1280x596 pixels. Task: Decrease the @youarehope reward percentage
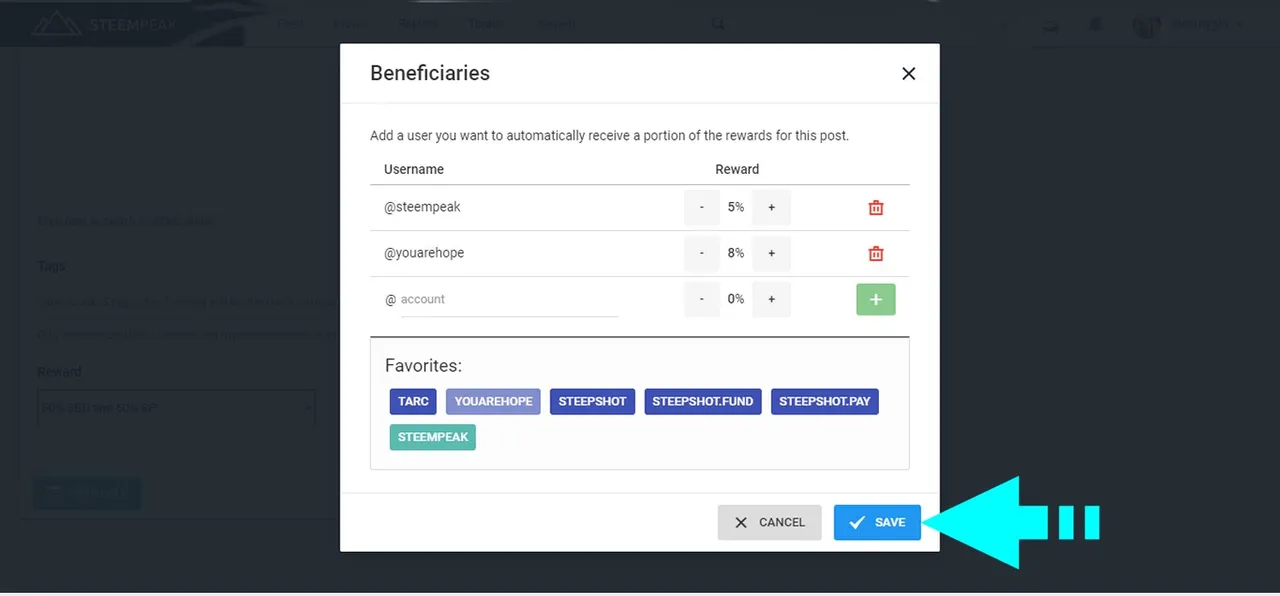point(702,254)
